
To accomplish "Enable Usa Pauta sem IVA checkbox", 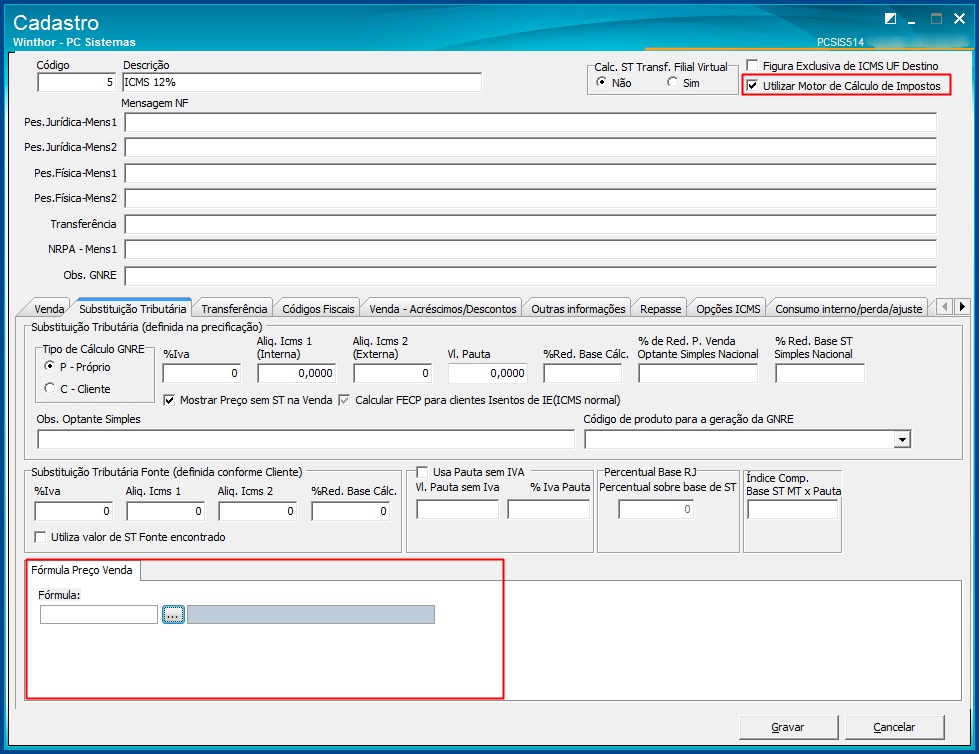I will 423,472.
